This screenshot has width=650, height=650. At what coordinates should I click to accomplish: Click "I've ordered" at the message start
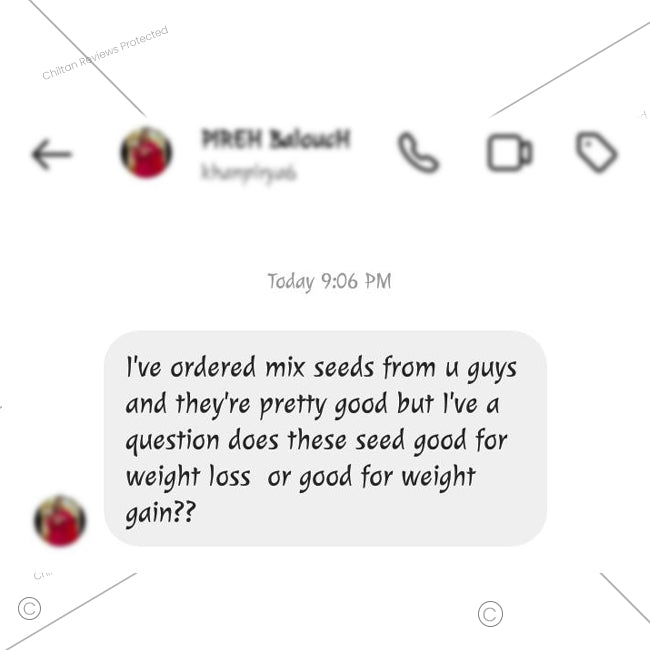[191, 367]
